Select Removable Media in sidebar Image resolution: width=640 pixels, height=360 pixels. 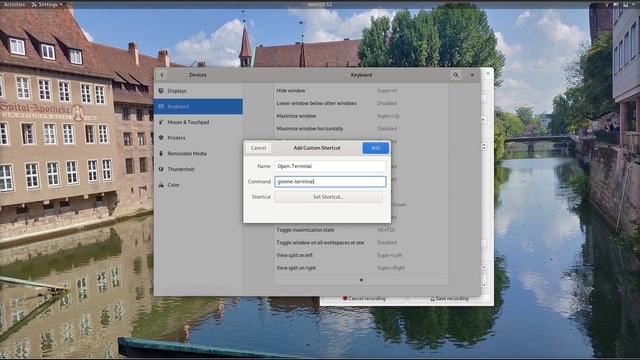point(198,153)
